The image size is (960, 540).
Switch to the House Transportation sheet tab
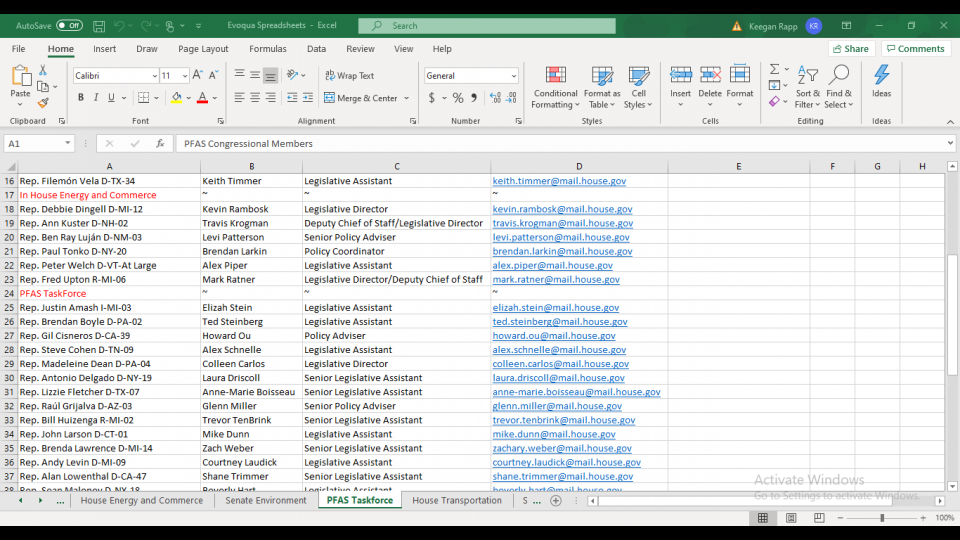[456, 501]
